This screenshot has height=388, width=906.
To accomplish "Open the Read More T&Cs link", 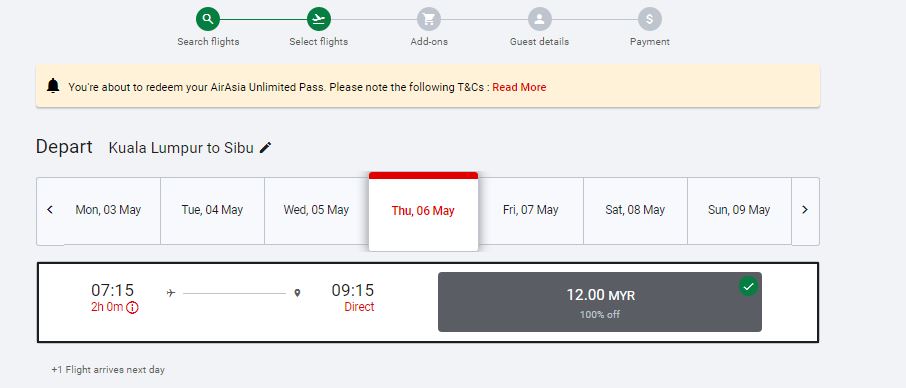I will [519, 87].
